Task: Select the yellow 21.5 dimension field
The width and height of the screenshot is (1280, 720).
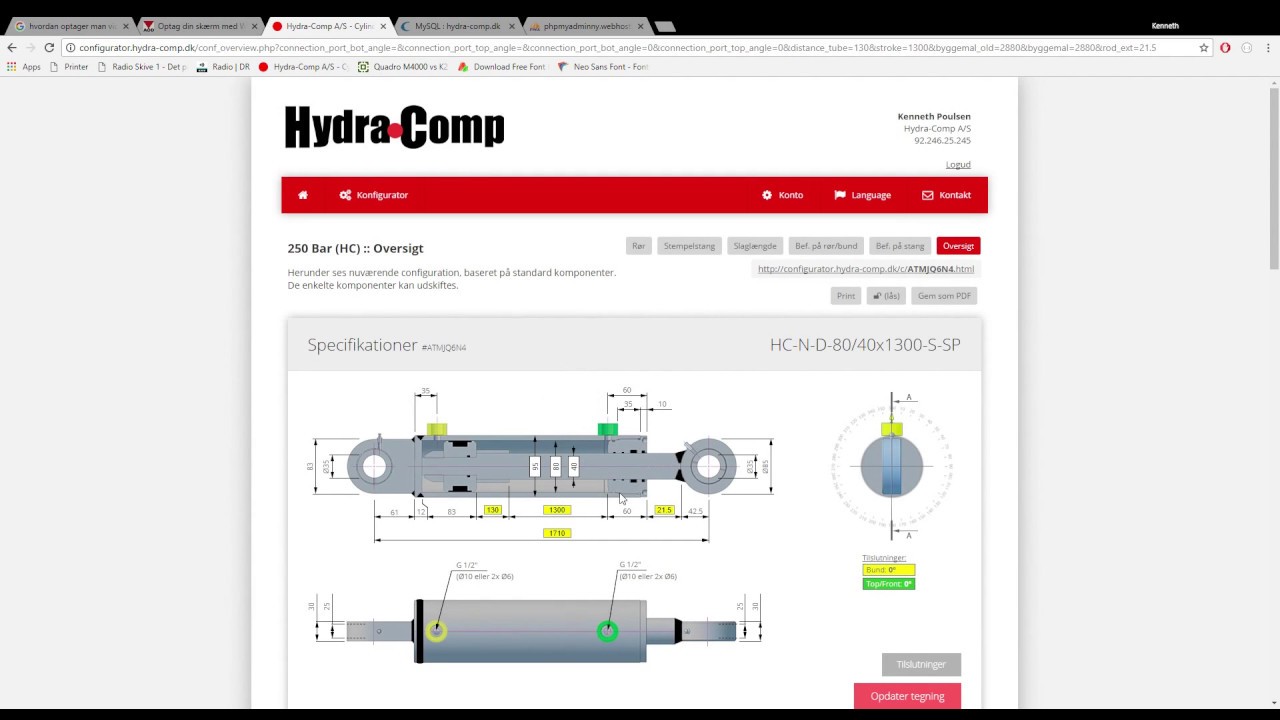Action: (x=664, y=510)
